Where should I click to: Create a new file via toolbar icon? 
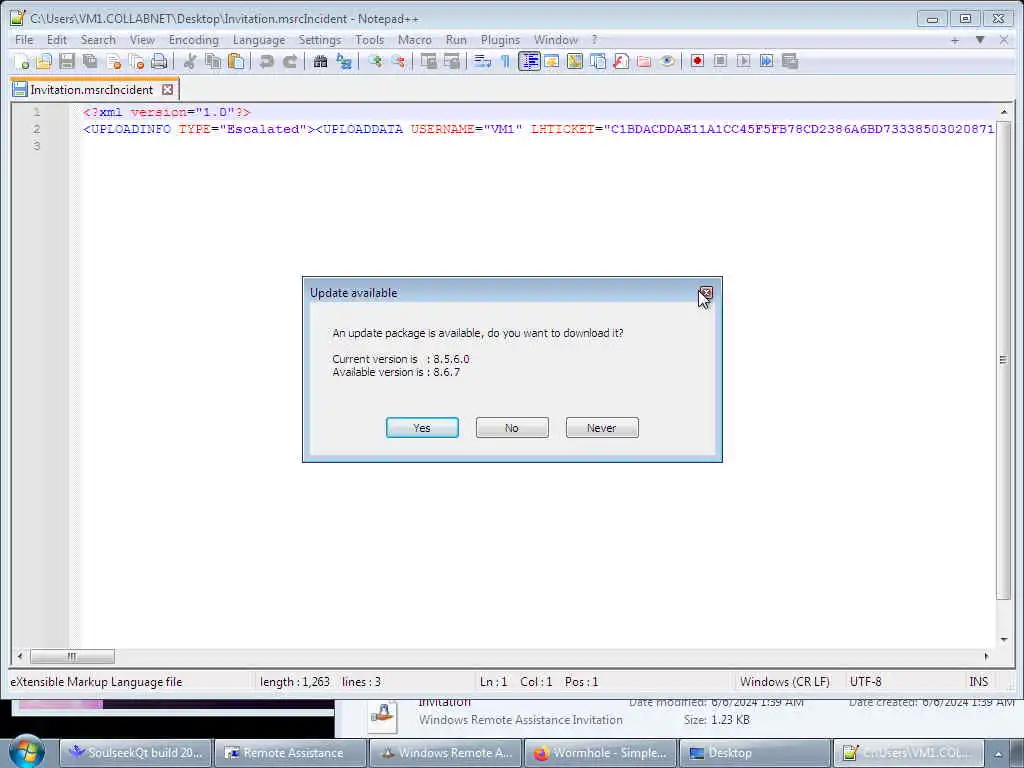[x=21, y=61]
